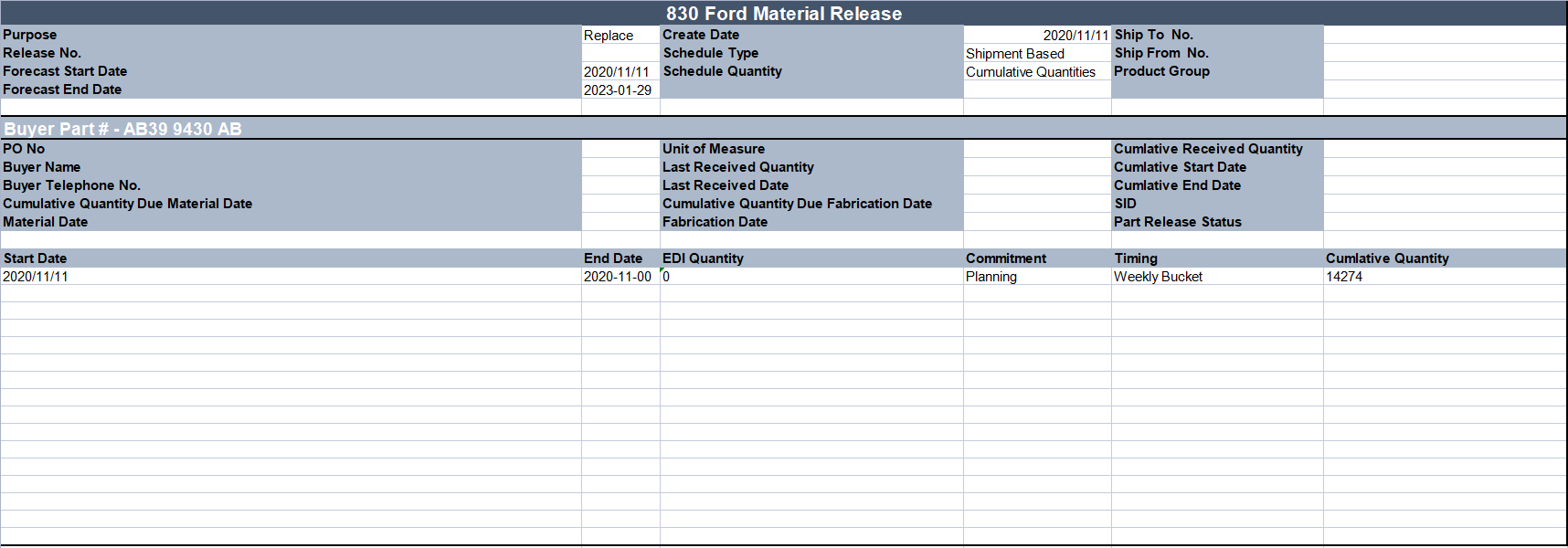Click the 'Start Date' column header
The image size is (1568, 548).
291,258
